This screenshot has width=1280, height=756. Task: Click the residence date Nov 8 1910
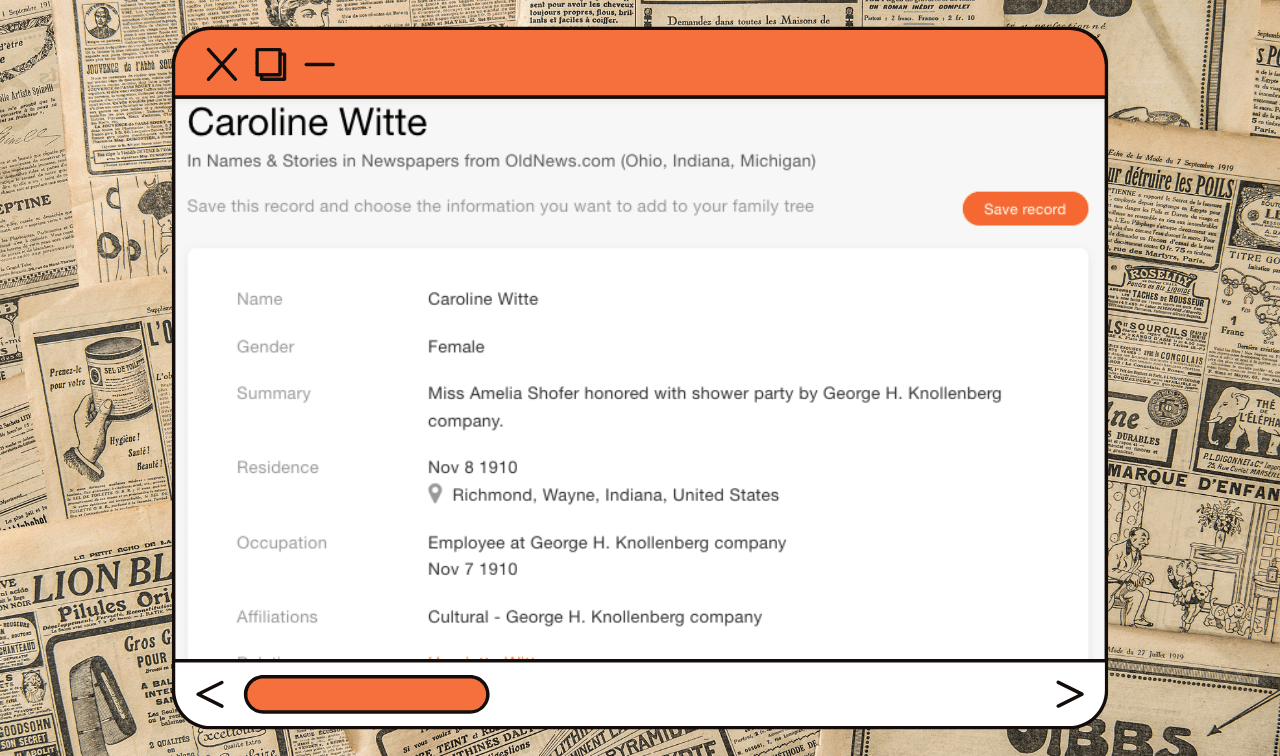tap(473, 468)
